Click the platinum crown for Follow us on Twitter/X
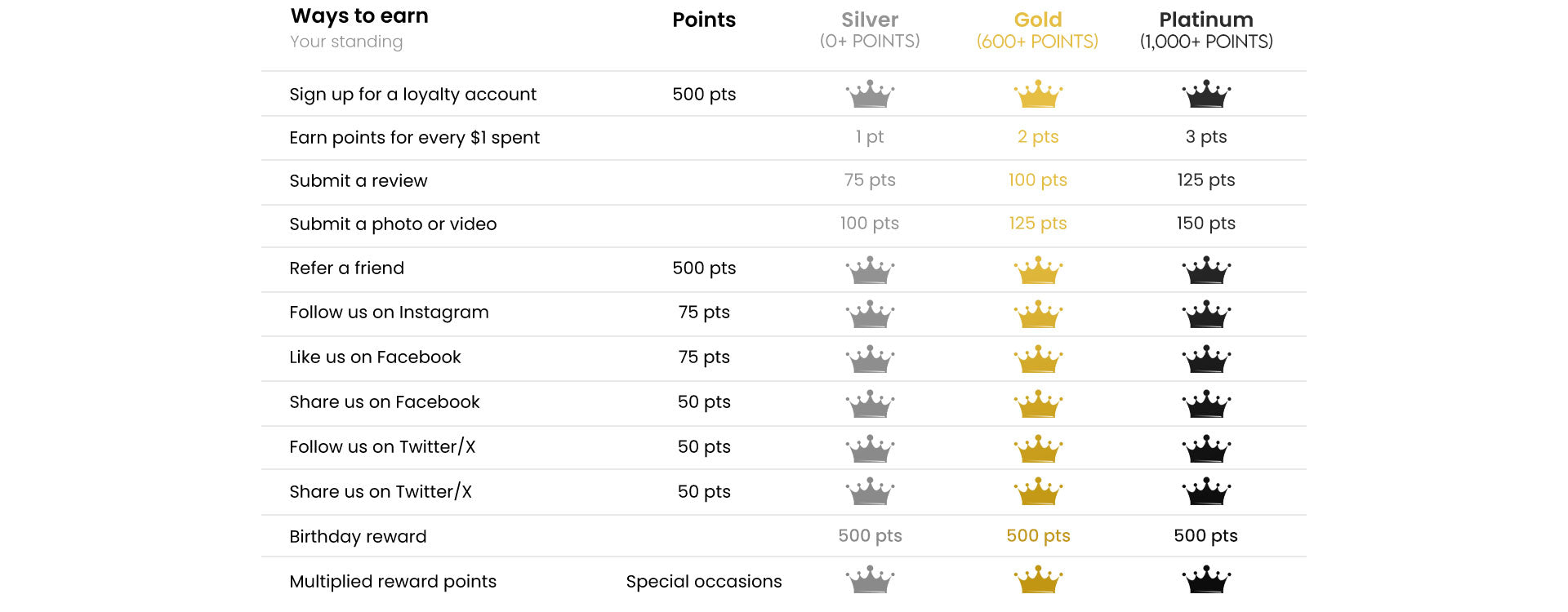 click(1206, 448)
